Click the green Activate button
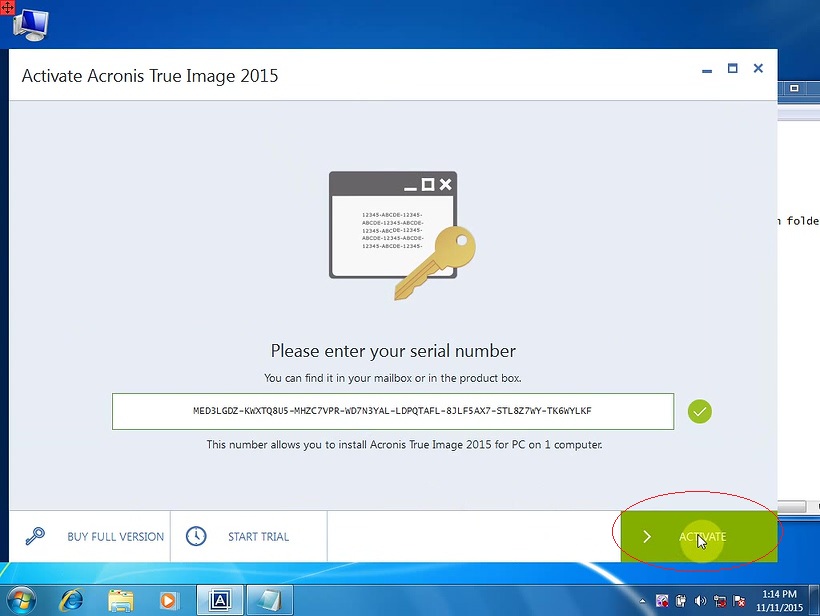Screen dimensions: 820x616 tap(699, 537)
